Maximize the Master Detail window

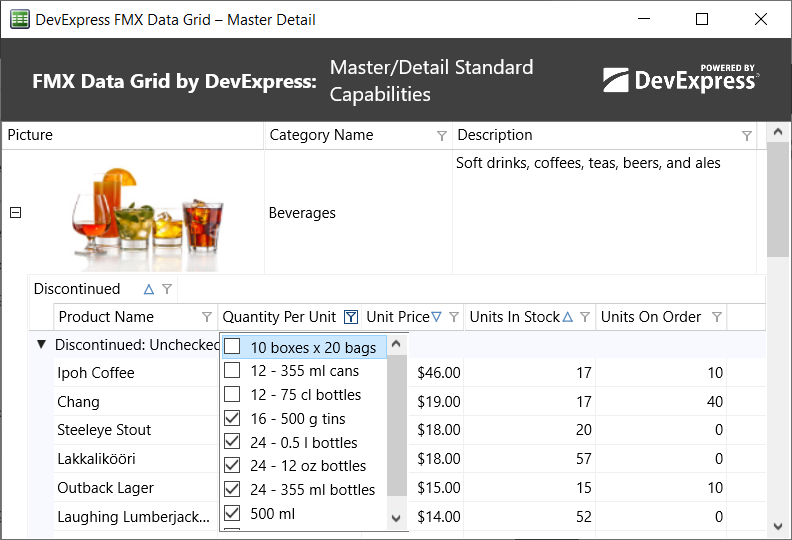(x=702, y=19)
